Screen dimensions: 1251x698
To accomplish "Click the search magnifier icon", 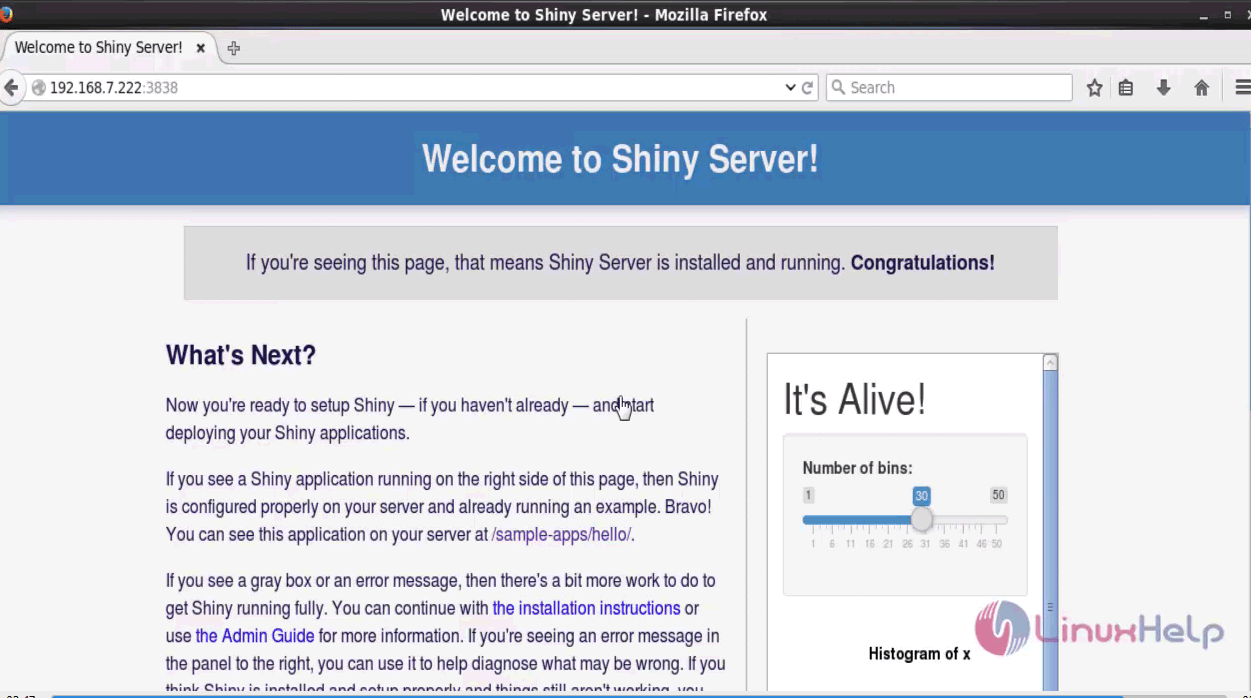I will coord(838,88).
